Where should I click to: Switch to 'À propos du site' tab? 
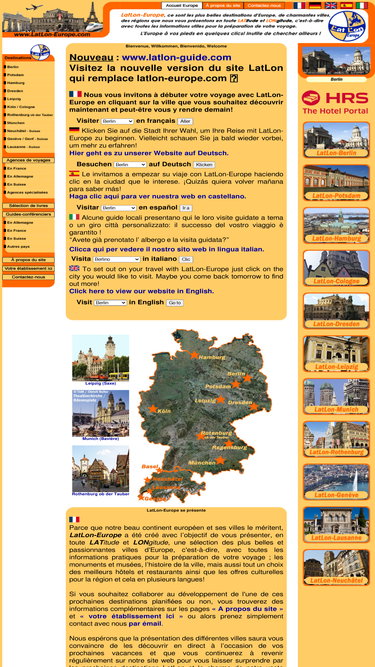pyautogui.click(x=223, y=6)
